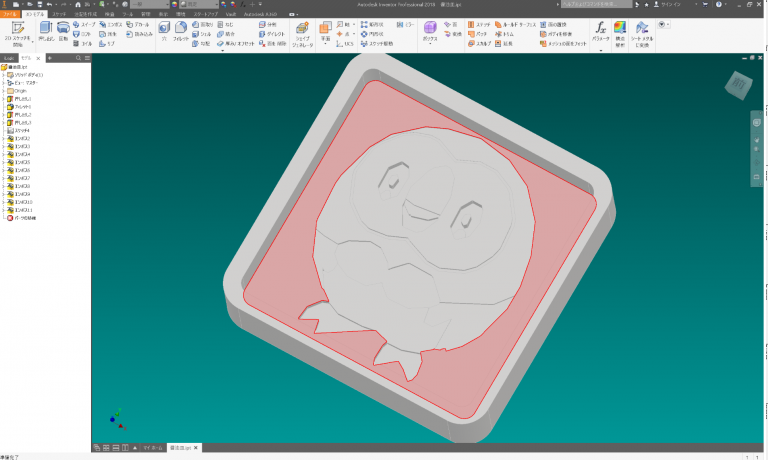Switch to the Vault ribbon tab
768x460 pixels.
[x=231, y=14]
